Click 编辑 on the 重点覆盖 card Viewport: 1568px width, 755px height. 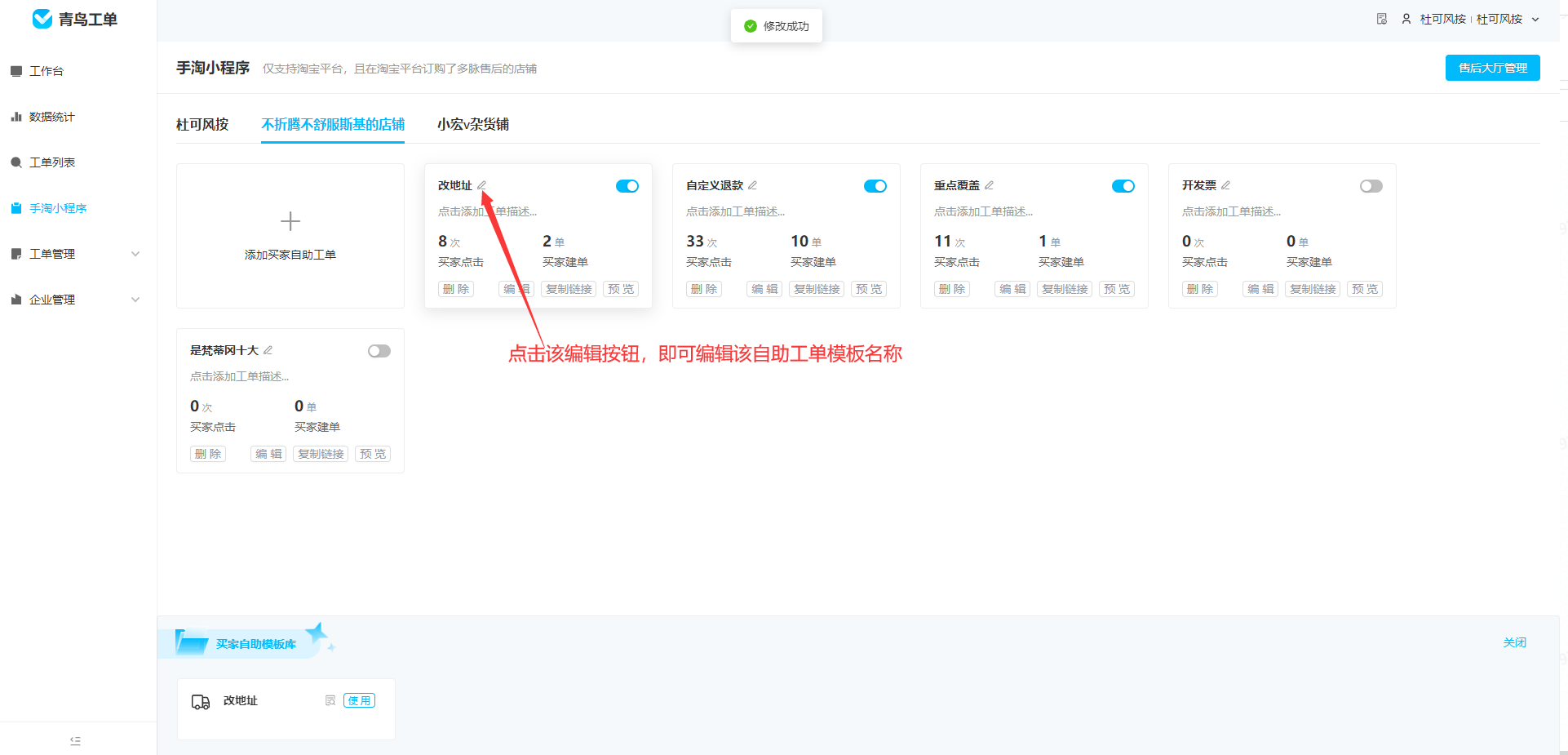coord(1012,289)
